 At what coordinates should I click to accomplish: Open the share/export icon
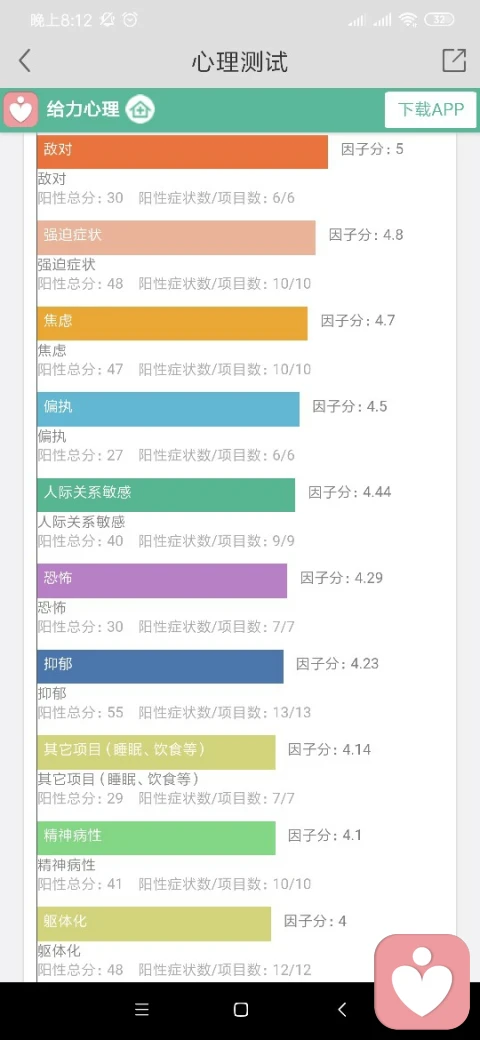tap(454, 60)
